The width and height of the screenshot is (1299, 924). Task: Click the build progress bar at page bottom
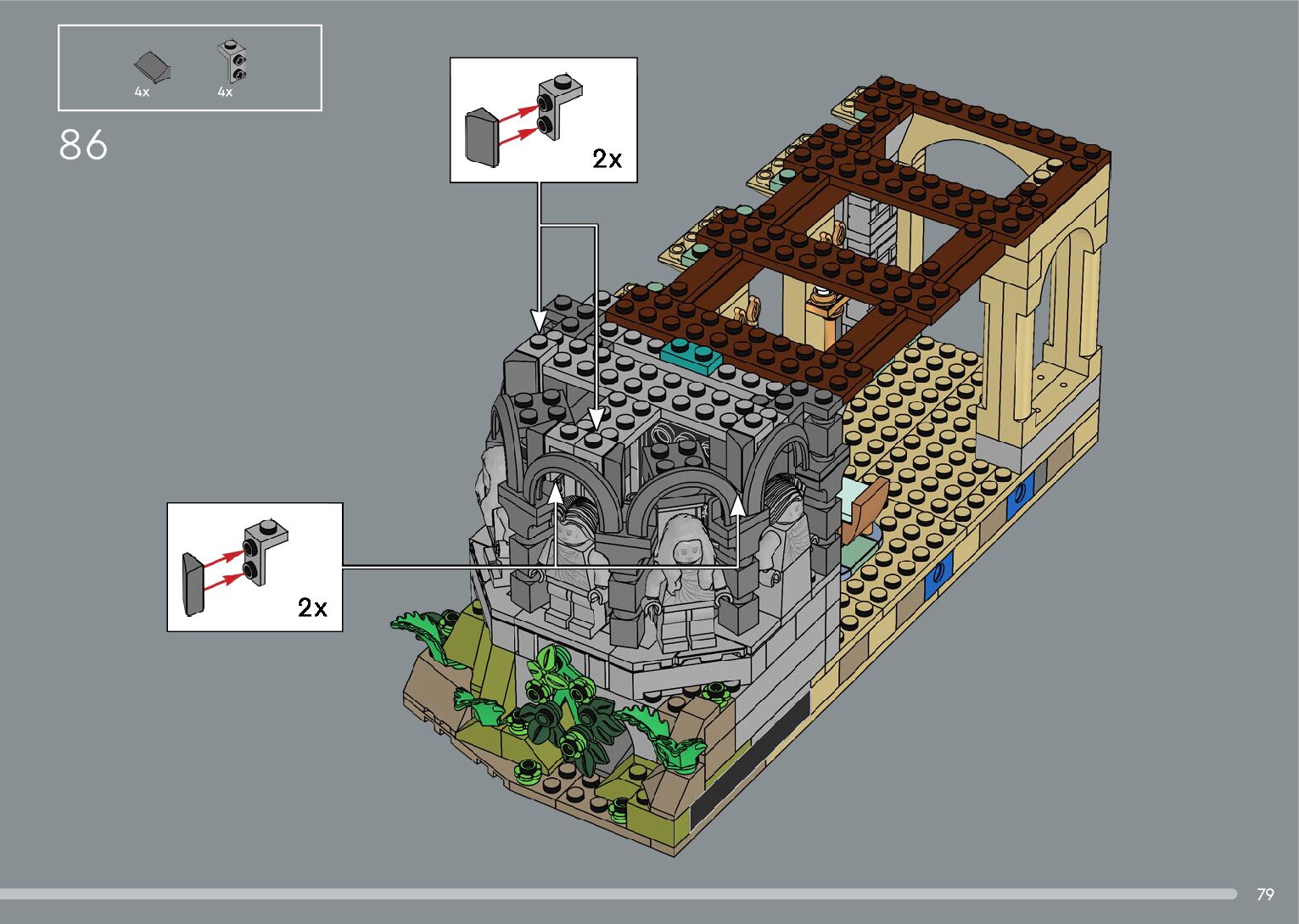click(x=618, y=893)
